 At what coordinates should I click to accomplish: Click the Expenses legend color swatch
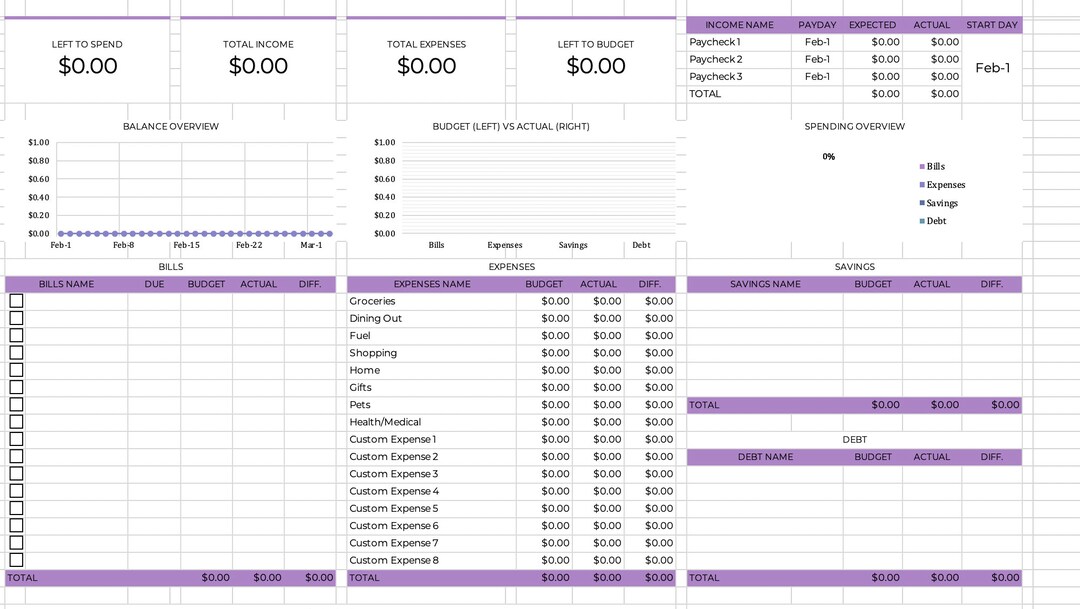click(x=922, y=185)
